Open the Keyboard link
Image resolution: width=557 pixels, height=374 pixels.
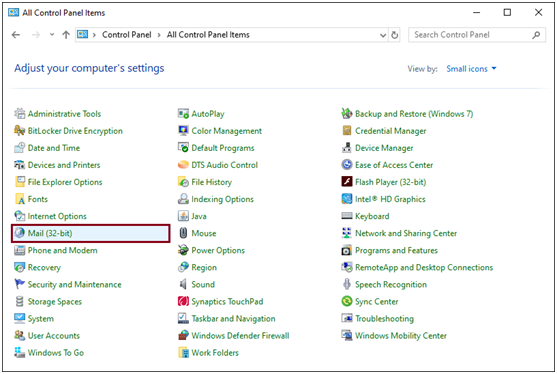(372, 216)
